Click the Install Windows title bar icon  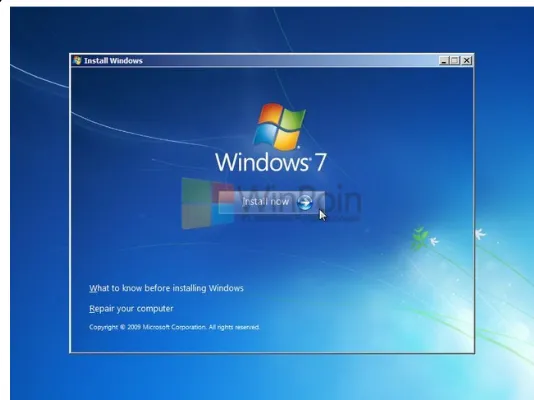coord(77,61)
